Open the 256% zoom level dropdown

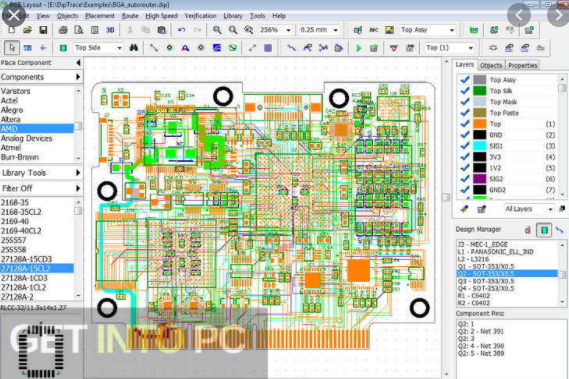click(288, 30)
